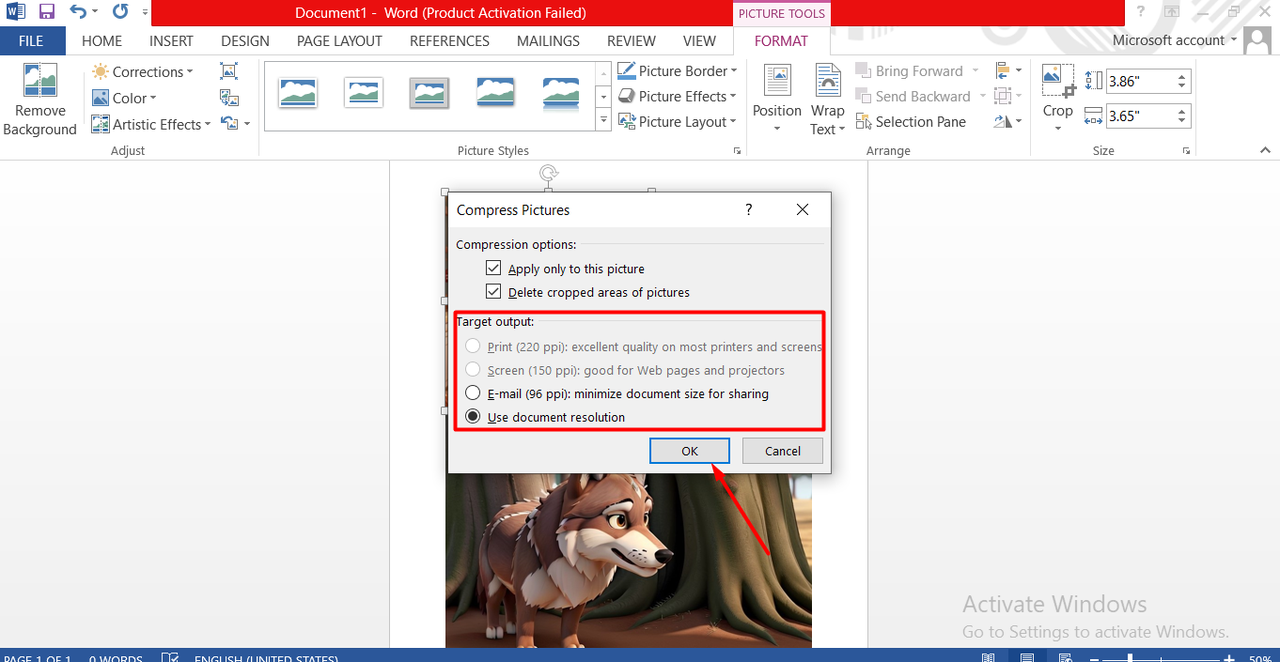Open the Picture Border dropdown
Image resolution: width=1280 pixels, height=662 pixels.
tap(678, 71)
